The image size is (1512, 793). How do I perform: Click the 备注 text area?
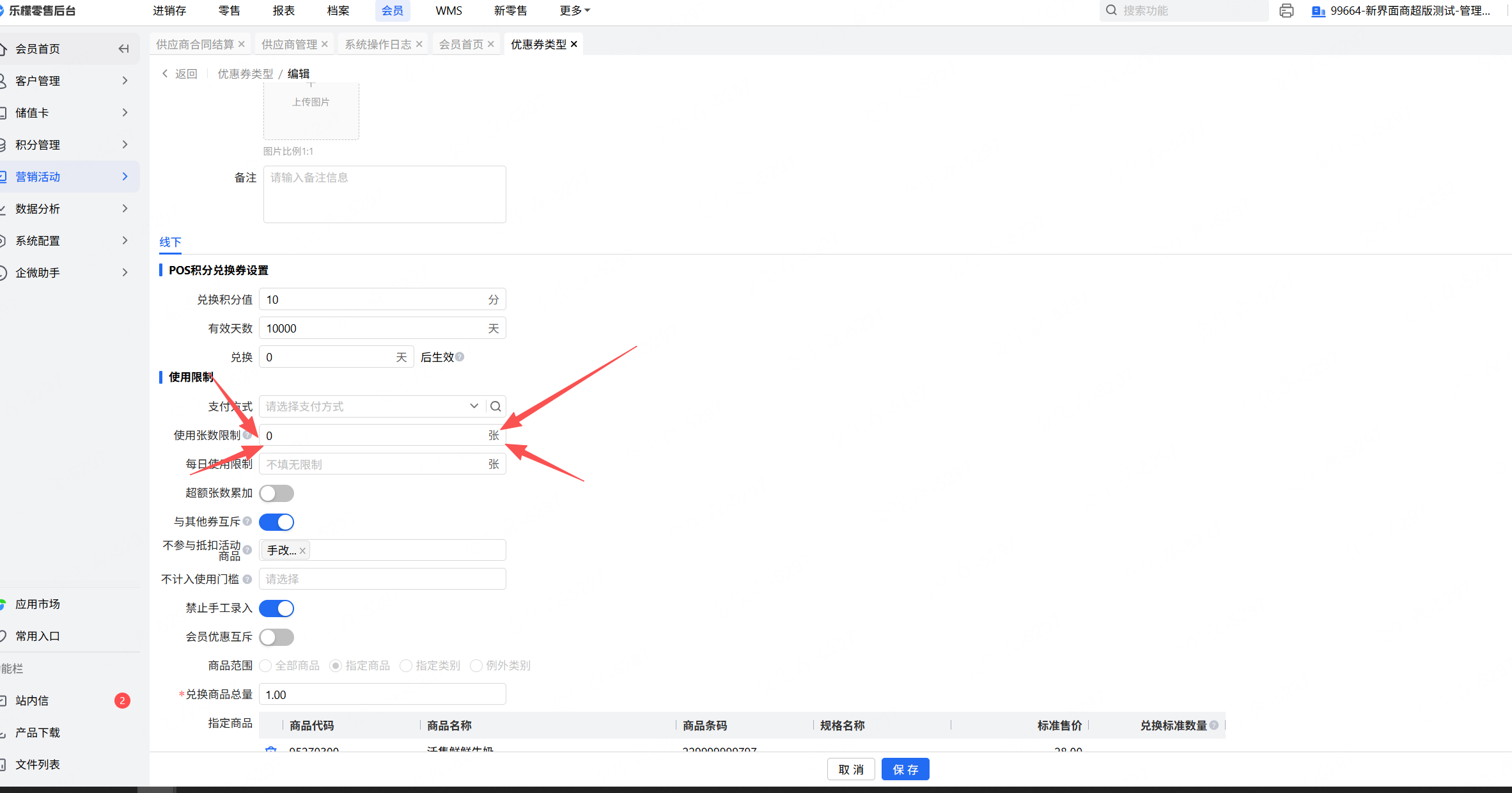tap(384, 194)
